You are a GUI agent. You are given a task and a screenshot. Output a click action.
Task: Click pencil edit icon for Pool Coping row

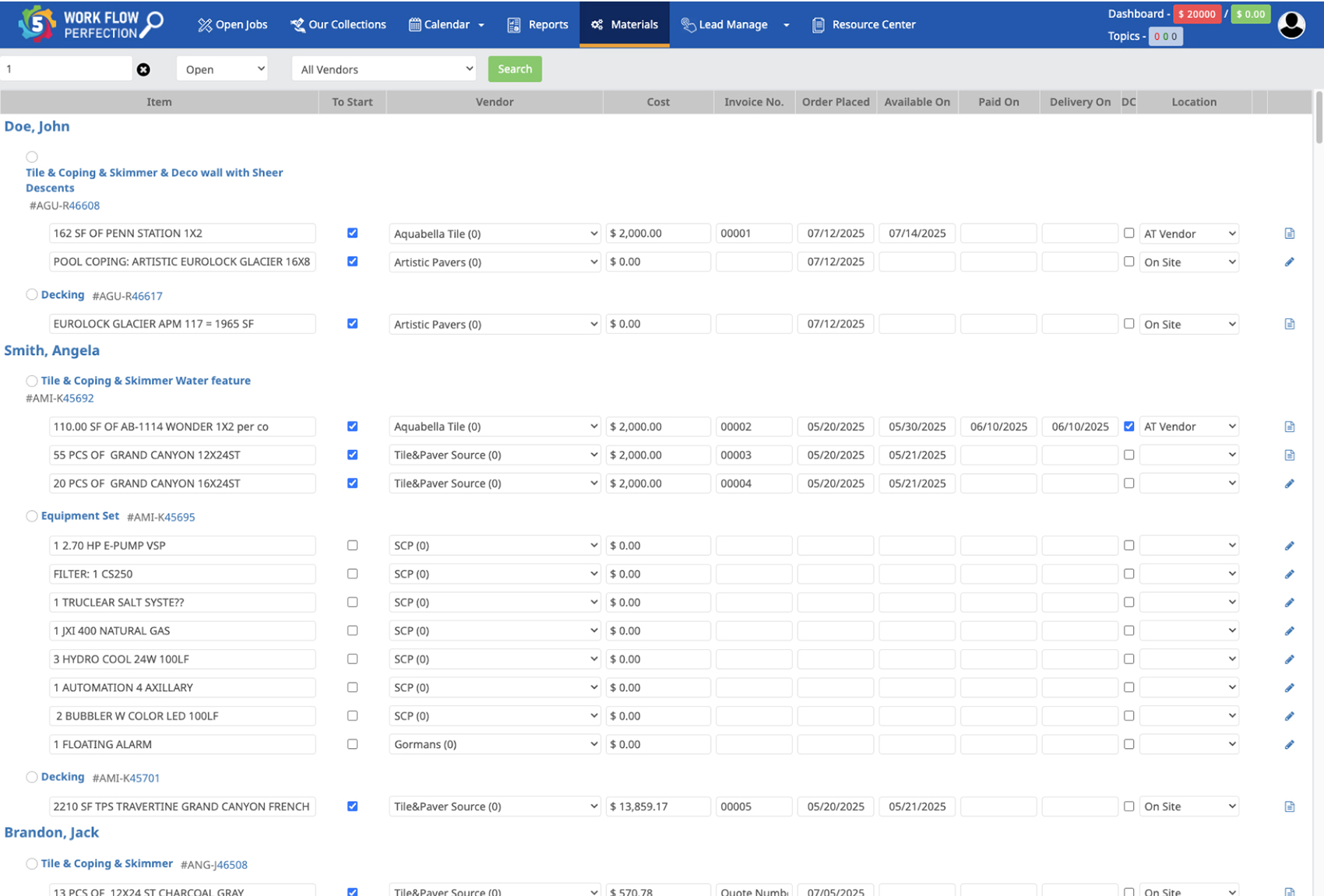[1290, 262]
